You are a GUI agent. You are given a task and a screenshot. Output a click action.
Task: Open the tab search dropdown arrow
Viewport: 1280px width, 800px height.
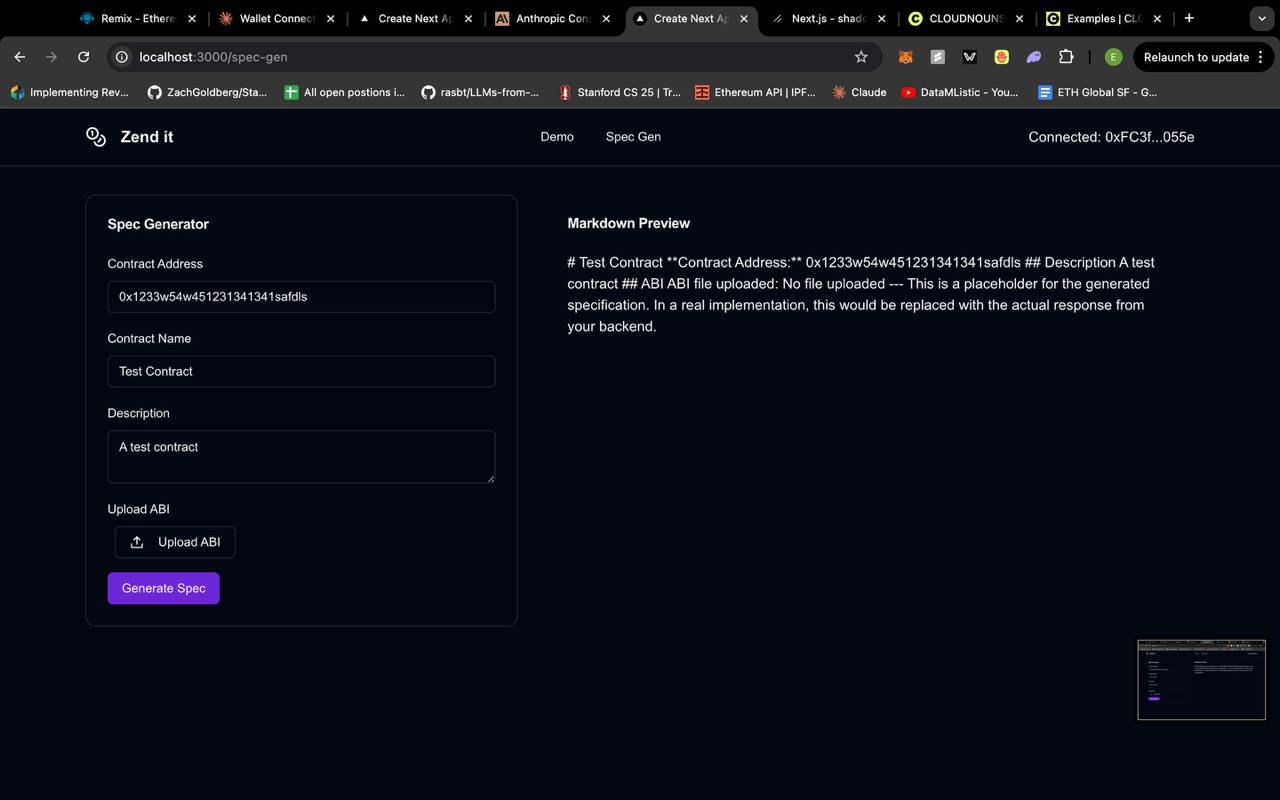pyautogui.click(x=1261, y=18)
